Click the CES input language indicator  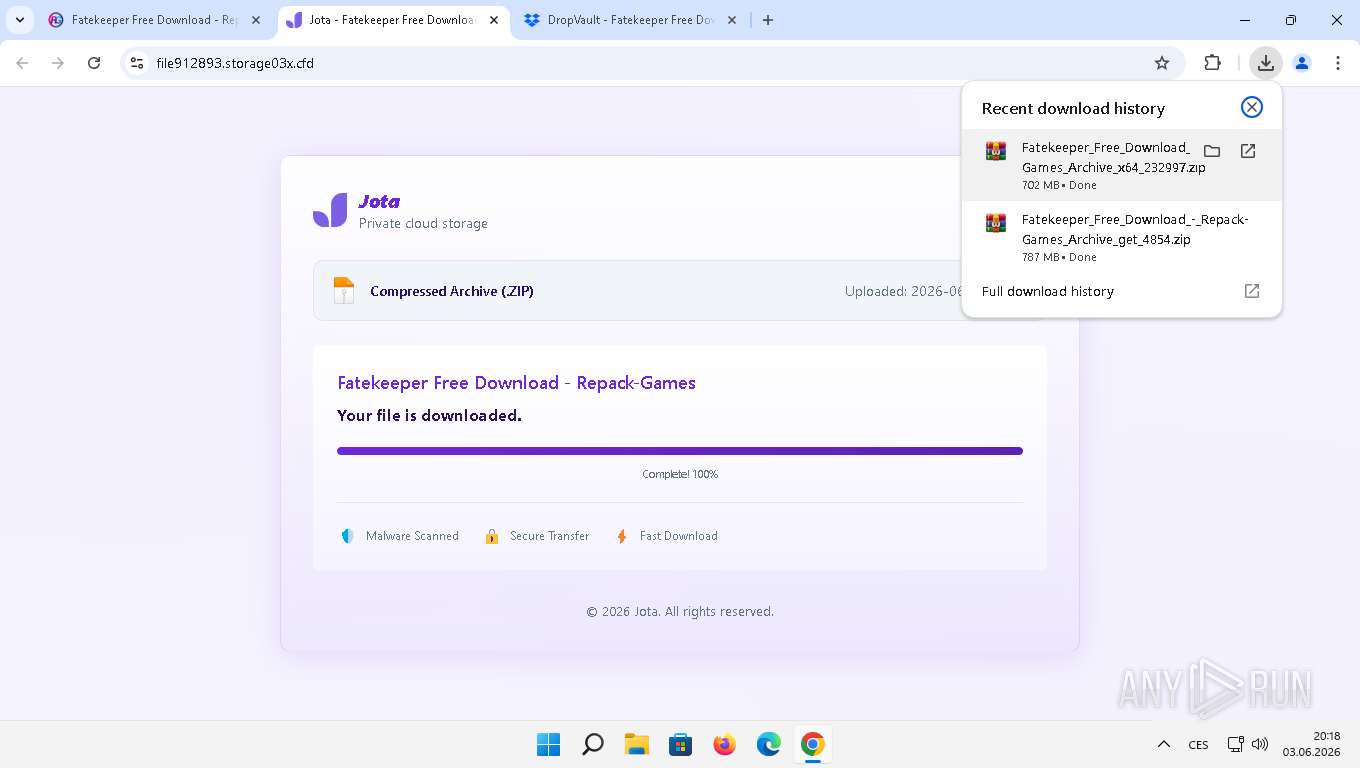click(x=1198, y=745)
